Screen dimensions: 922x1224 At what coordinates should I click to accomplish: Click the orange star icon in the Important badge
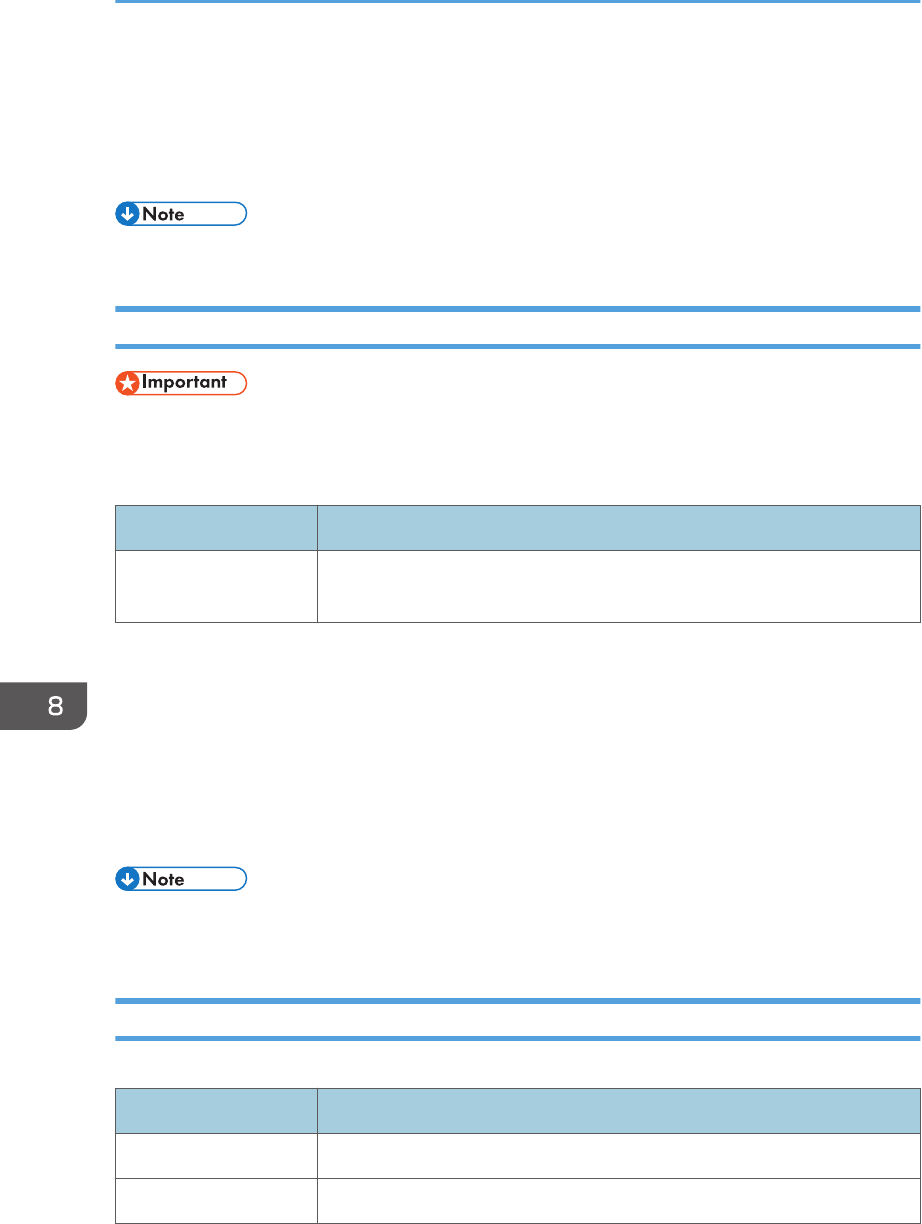(126, 383)
